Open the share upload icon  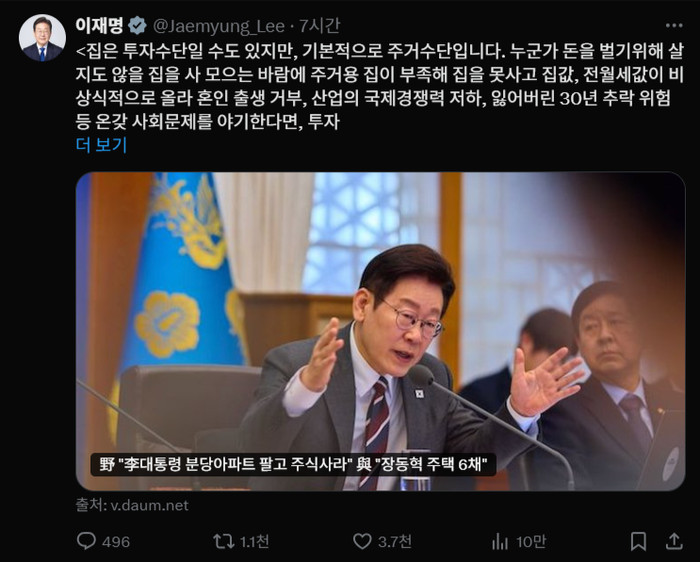click(x=674, y=541)
